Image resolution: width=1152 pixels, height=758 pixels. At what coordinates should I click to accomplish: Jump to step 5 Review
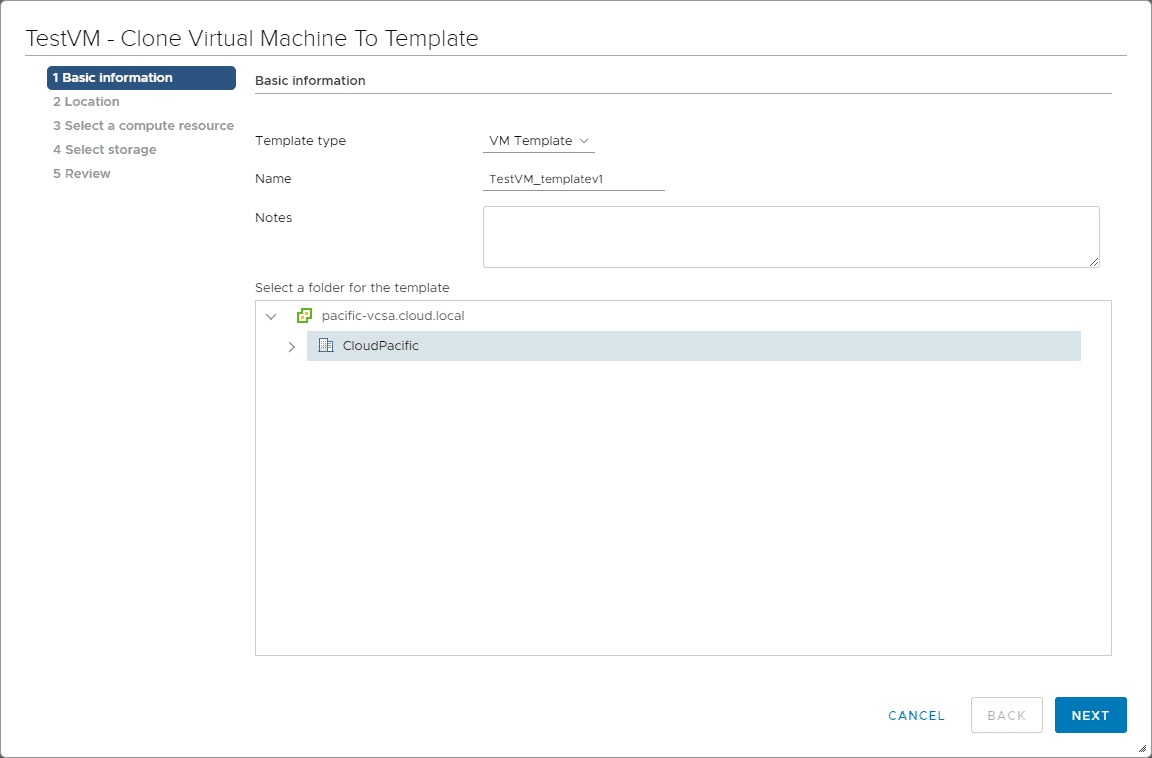(82, 174)
